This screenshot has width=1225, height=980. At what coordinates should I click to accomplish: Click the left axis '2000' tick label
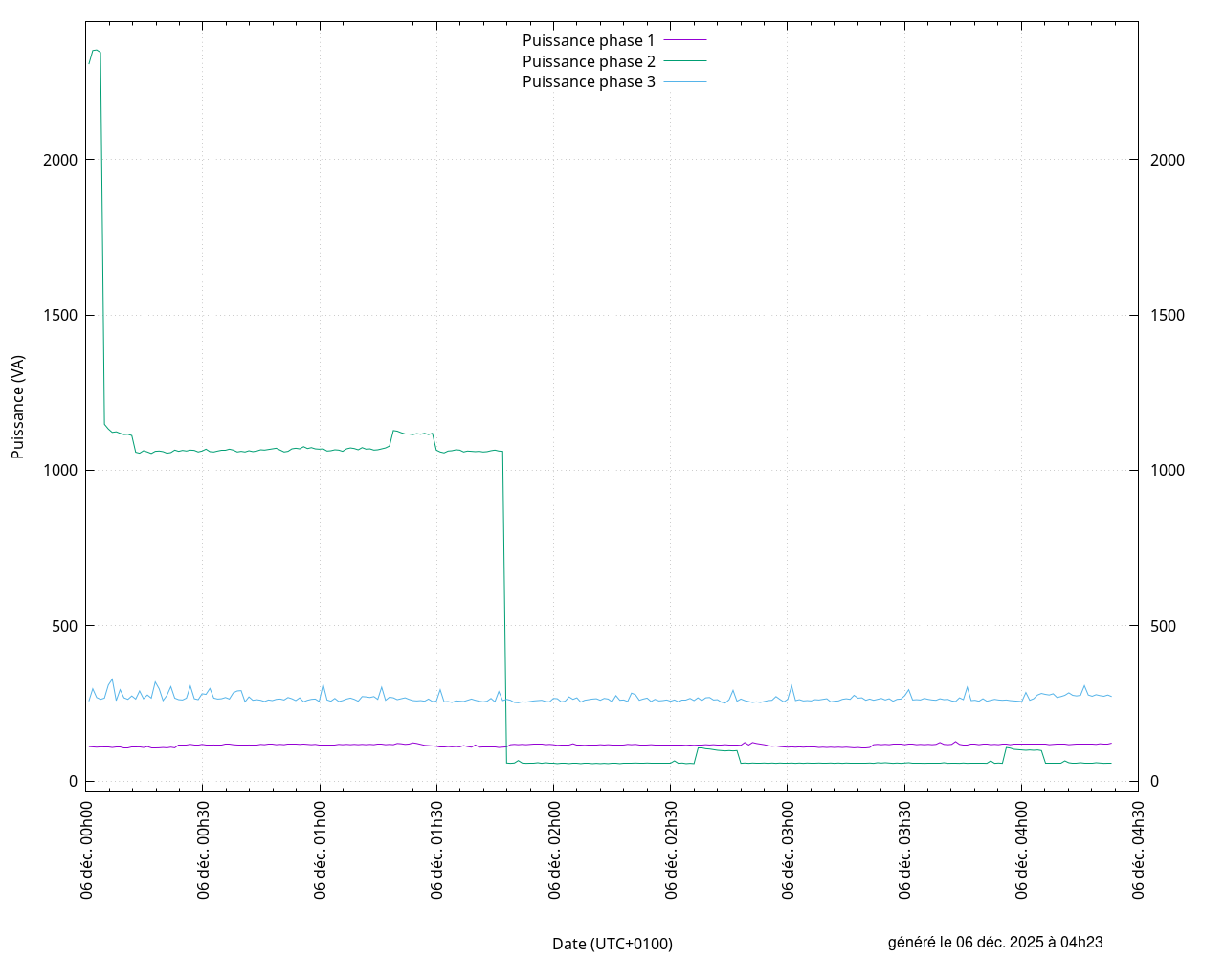59,160
